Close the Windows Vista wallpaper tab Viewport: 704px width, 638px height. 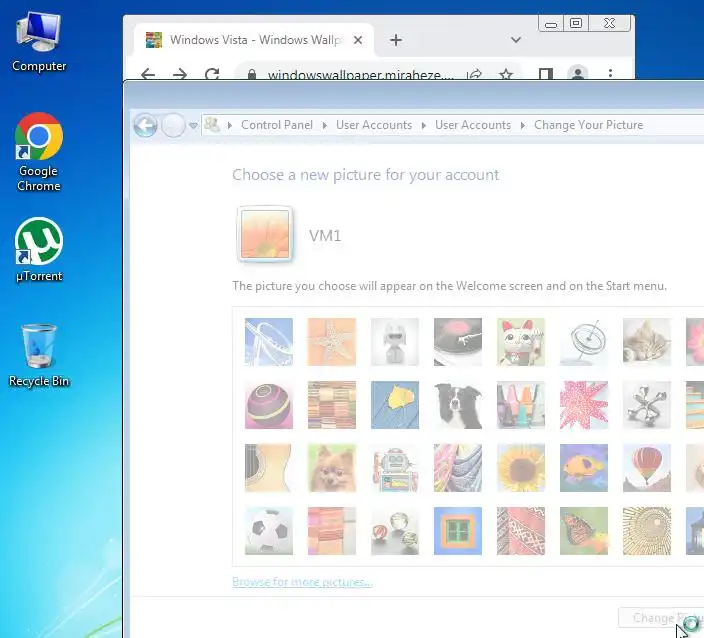[x=358, y=40]
